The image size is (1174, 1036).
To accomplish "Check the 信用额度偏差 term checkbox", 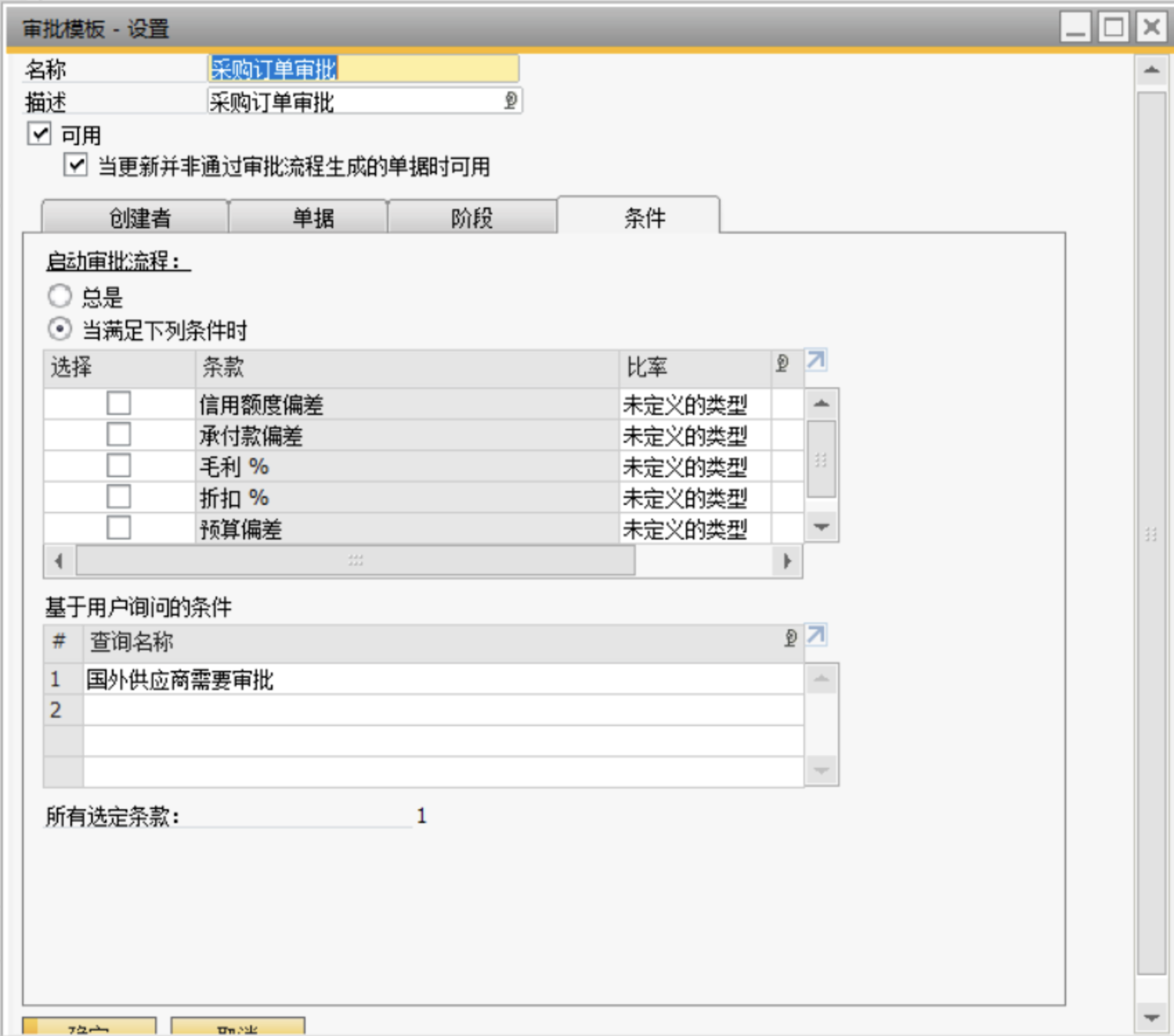I will pos(119,403).
